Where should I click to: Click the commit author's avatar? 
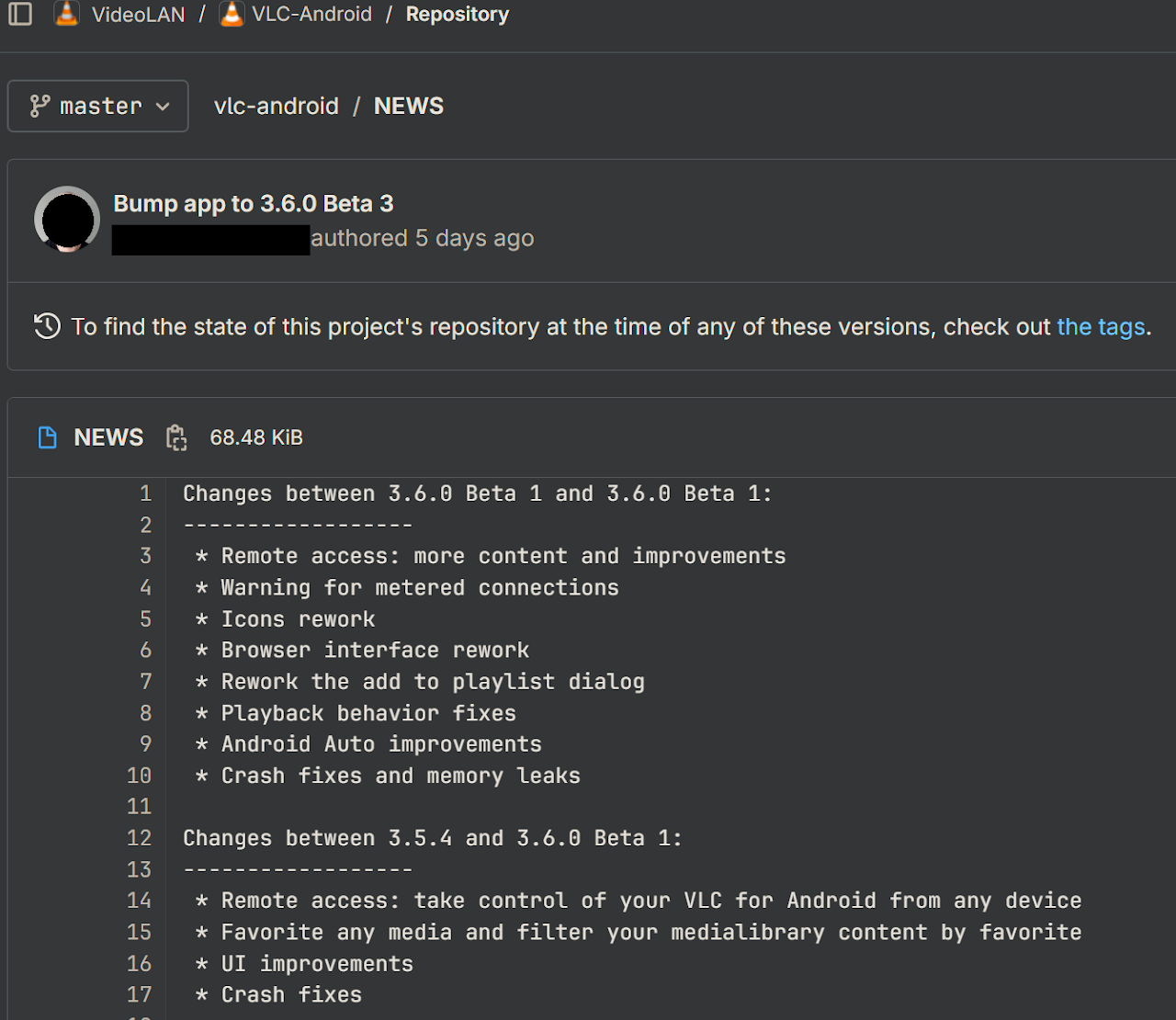(x=67, y=220)
